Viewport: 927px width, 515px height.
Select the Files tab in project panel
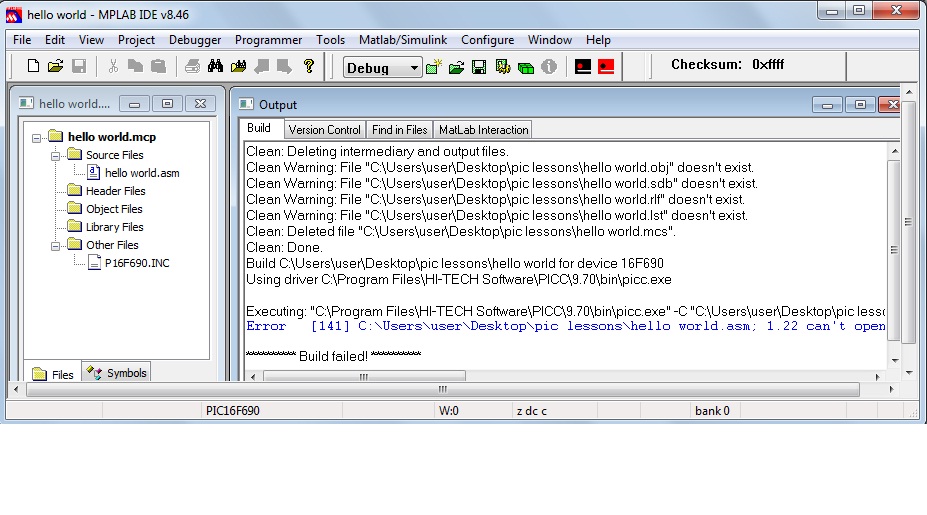click(x=53, y=374)
